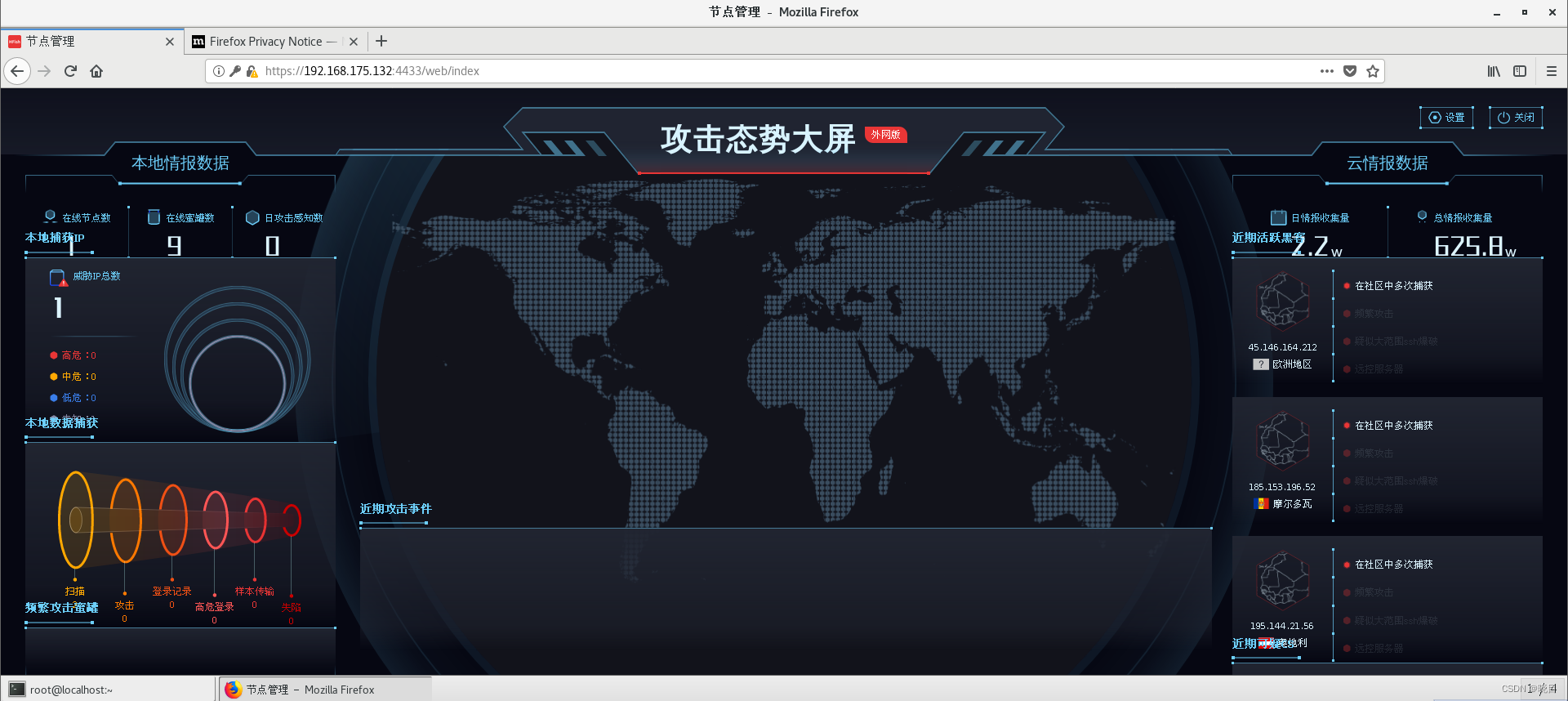Screen dimensions: 1568x701
Task: Click the 本地数据捕获 section heading
Action: [62, 423]
